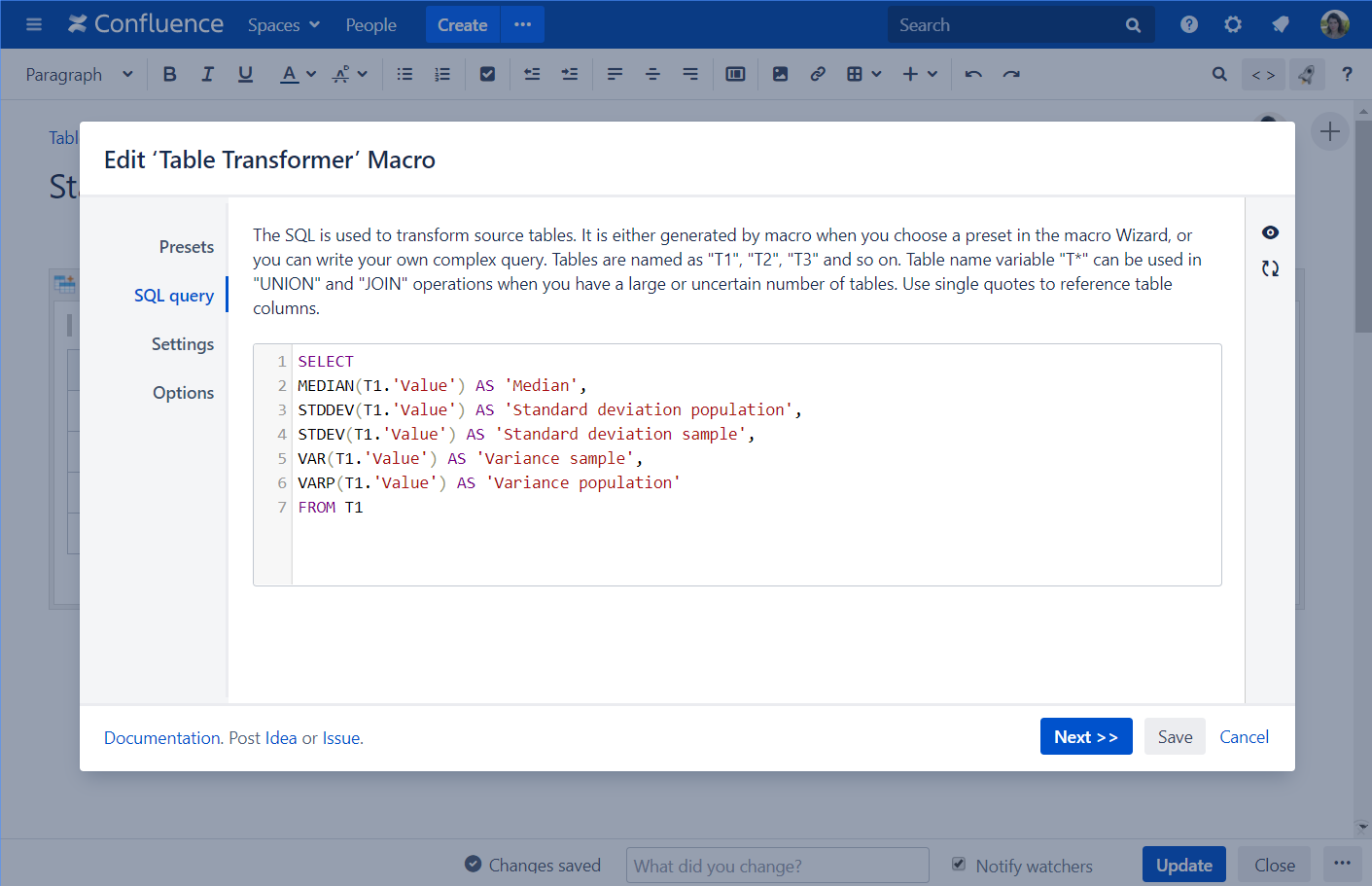Undo the last edit
Image resolution: width=1372 pixels, height=886 pixels.
point(973,74)
